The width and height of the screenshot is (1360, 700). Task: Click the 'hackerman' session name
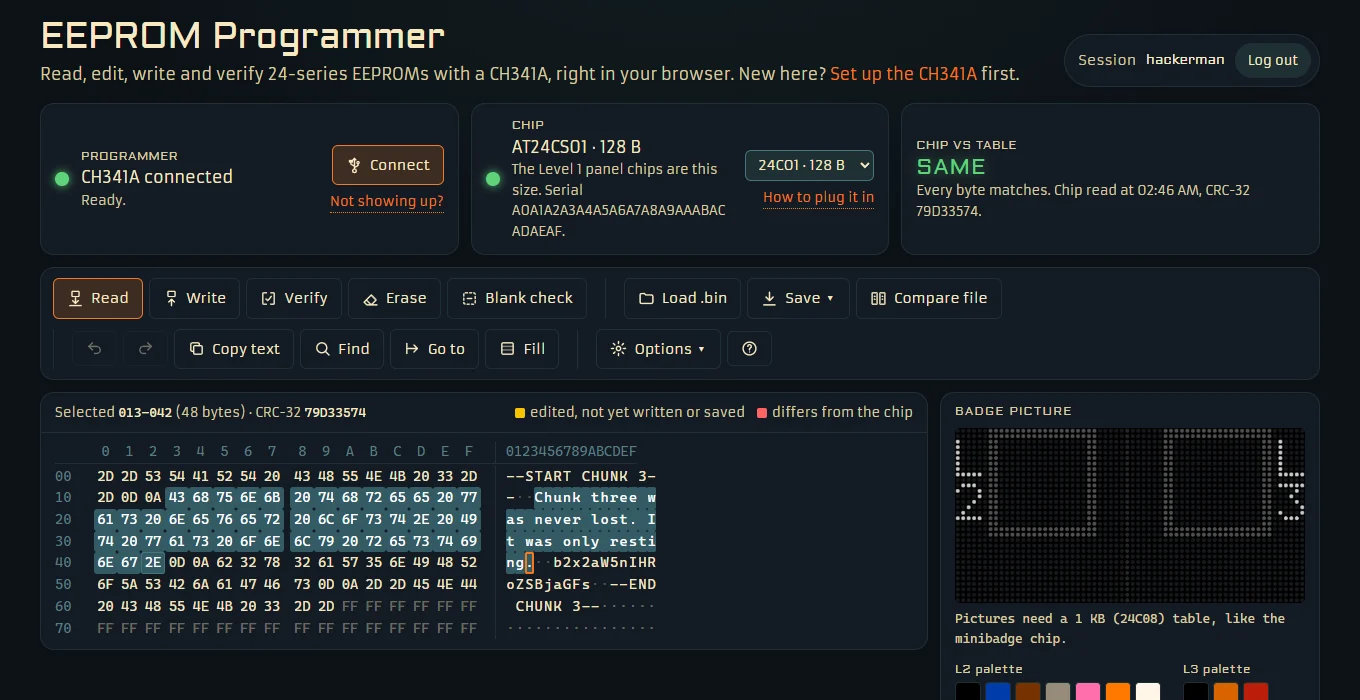point(1185,60)
